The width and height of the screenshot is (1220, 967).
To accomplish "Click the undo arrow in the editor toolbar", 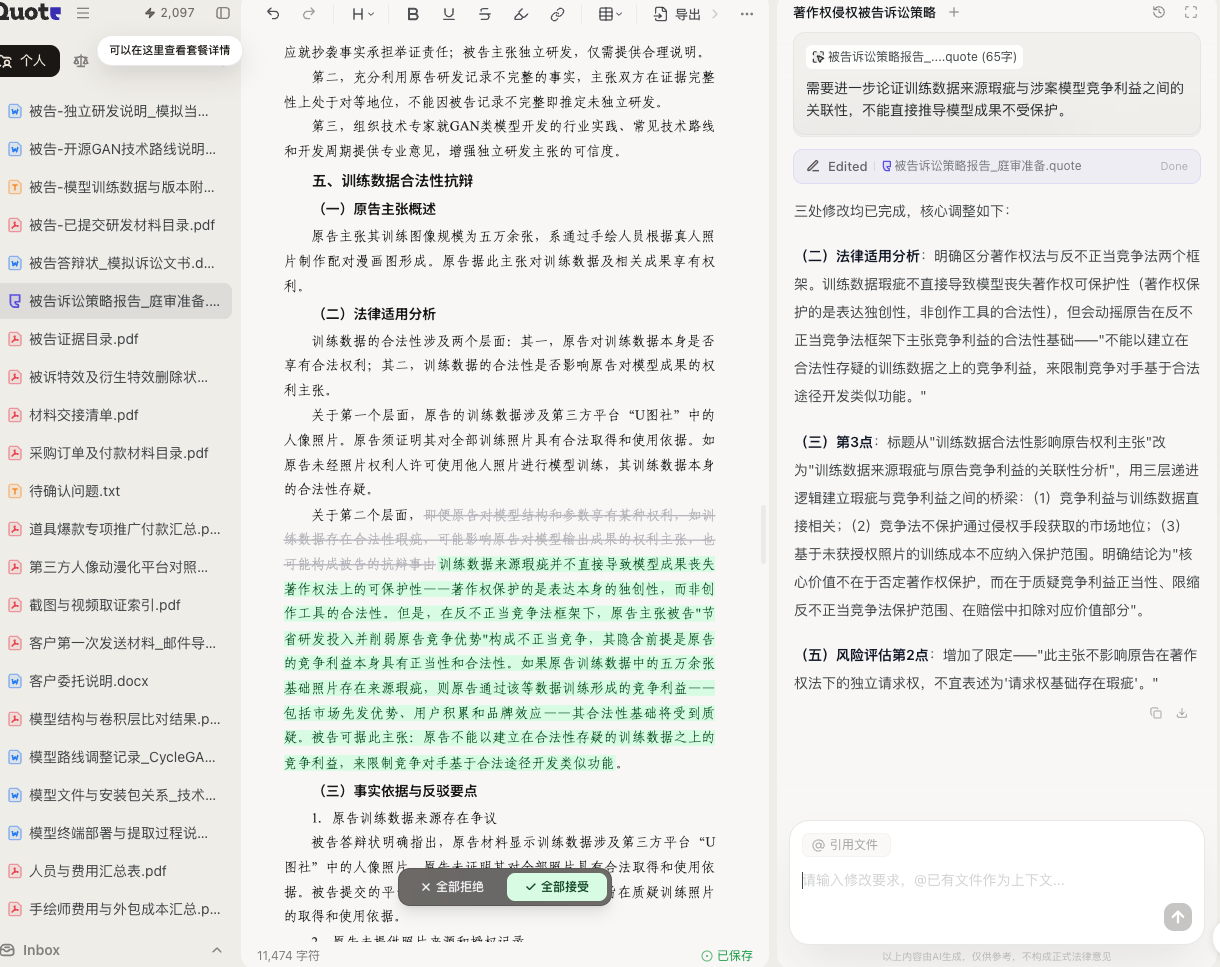I will tap(273, 14).
